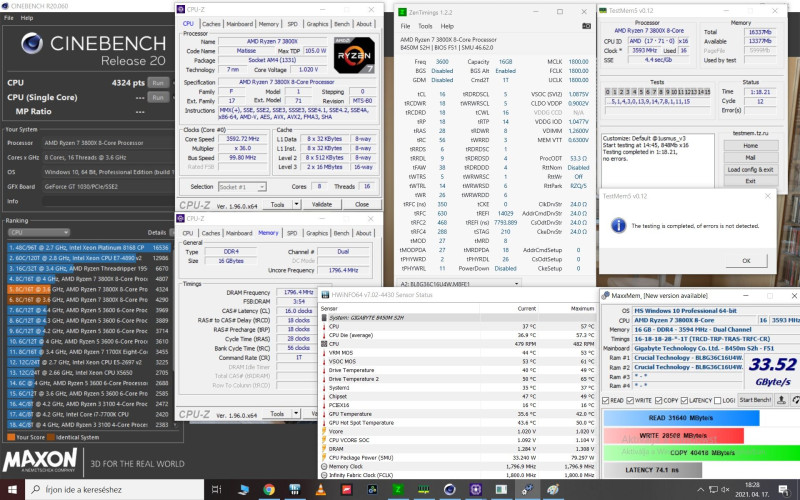Switch to SPD tab in CPU-Z CPU window

(292, 24)
